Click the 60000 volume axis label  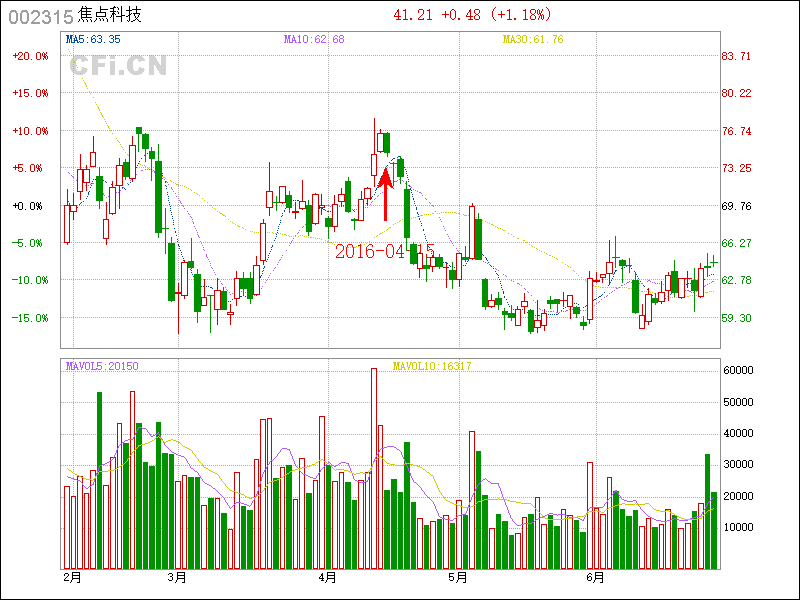(x=737, y=370)
